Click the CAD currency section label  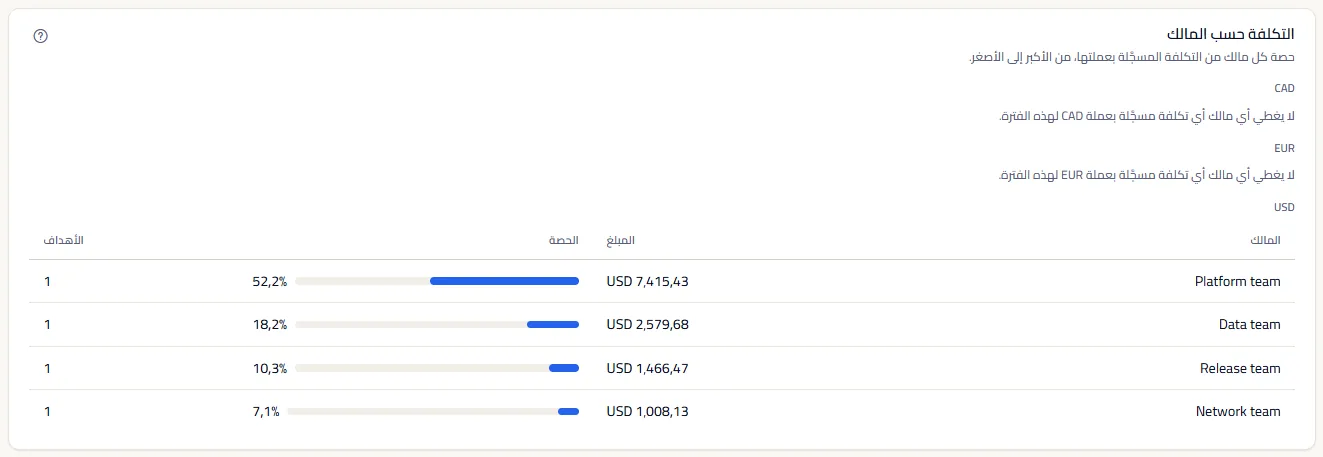point(1285,88)
